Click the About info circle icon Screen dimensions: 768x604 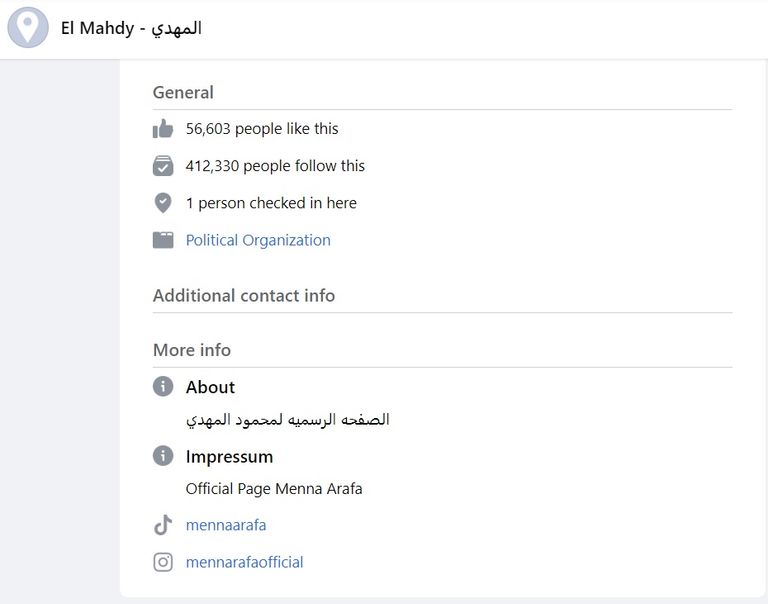pos(163,387)
